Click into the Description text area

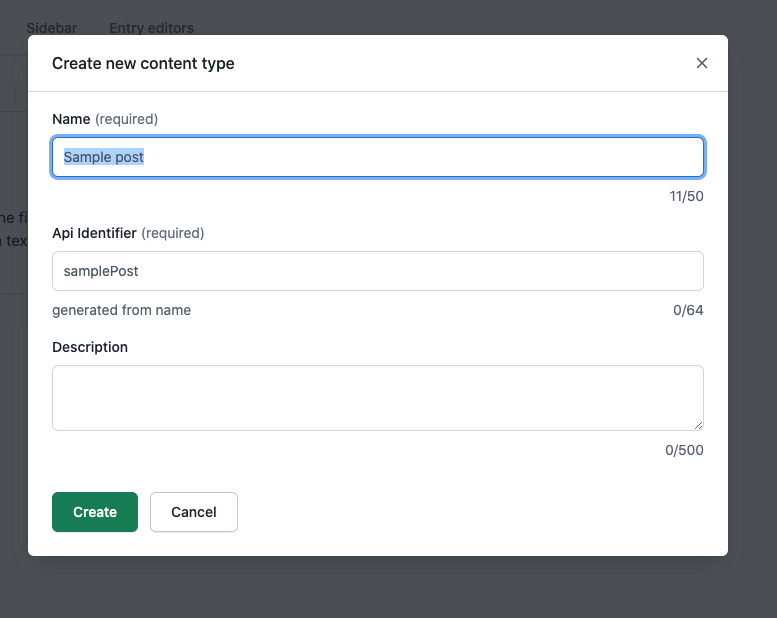click(377, 397)
